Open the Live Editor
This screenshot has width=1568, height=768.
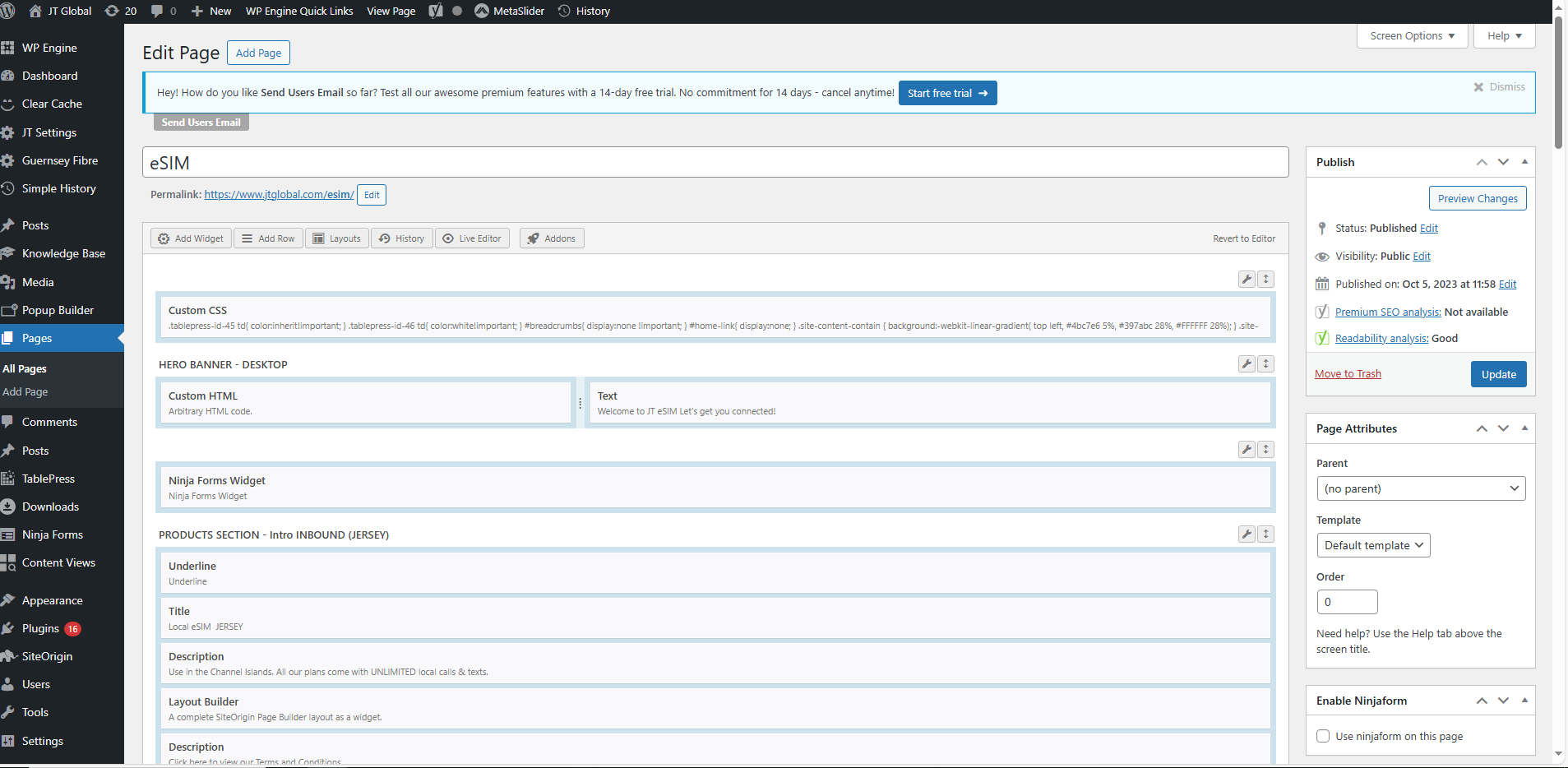pyautogui.click(x=472, y=238)
